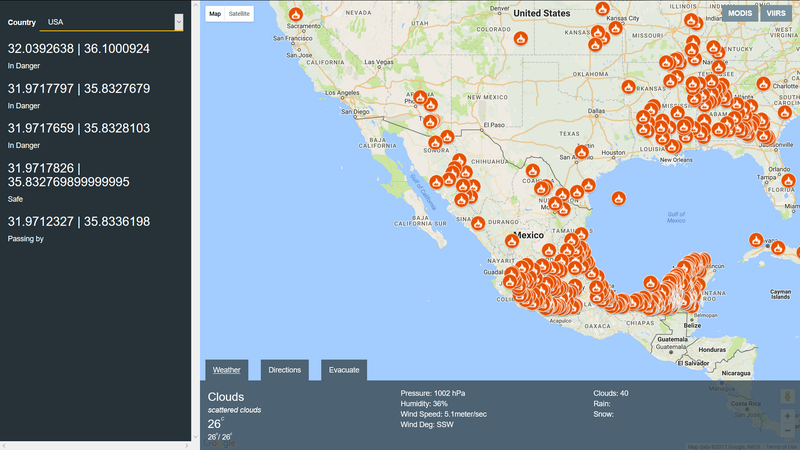
Task: Toggle the VIIRS fire data layer
Action: point(776,13)
